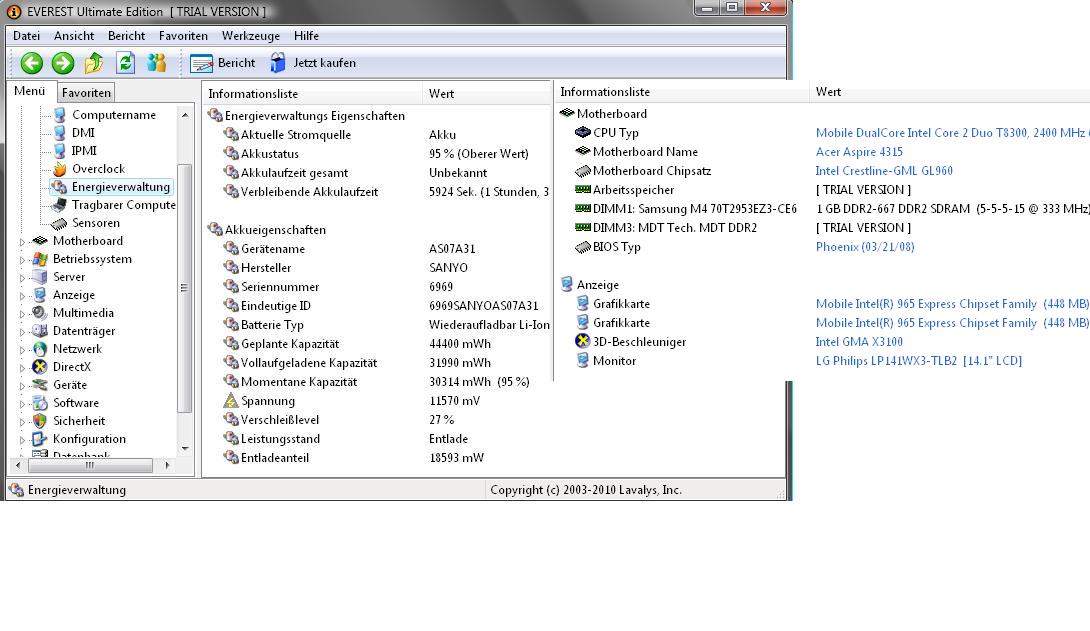The image size is (1090, 631).
Task: Open the Bericht report button
Action: [222, 63]
